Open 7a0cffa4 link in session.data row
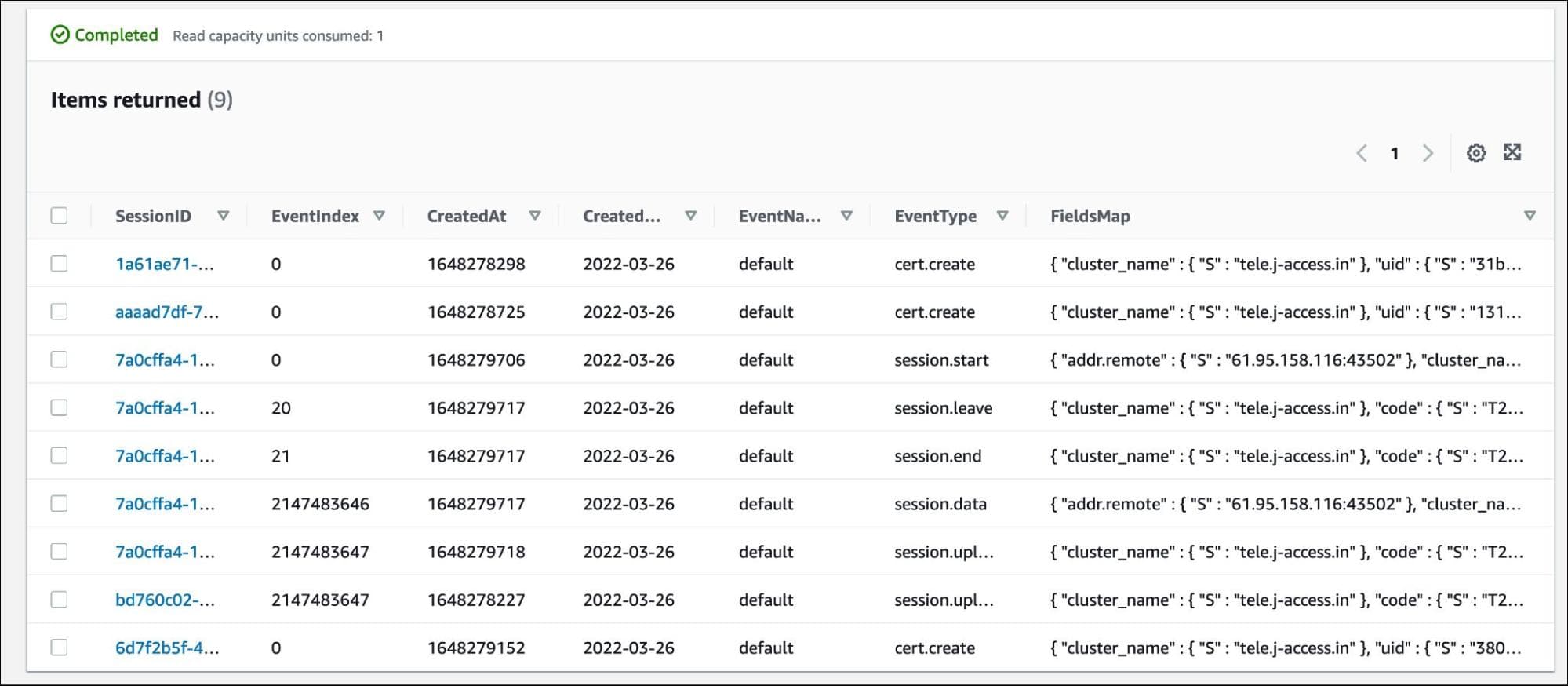The image size is (1568, 686). [165, 504]
